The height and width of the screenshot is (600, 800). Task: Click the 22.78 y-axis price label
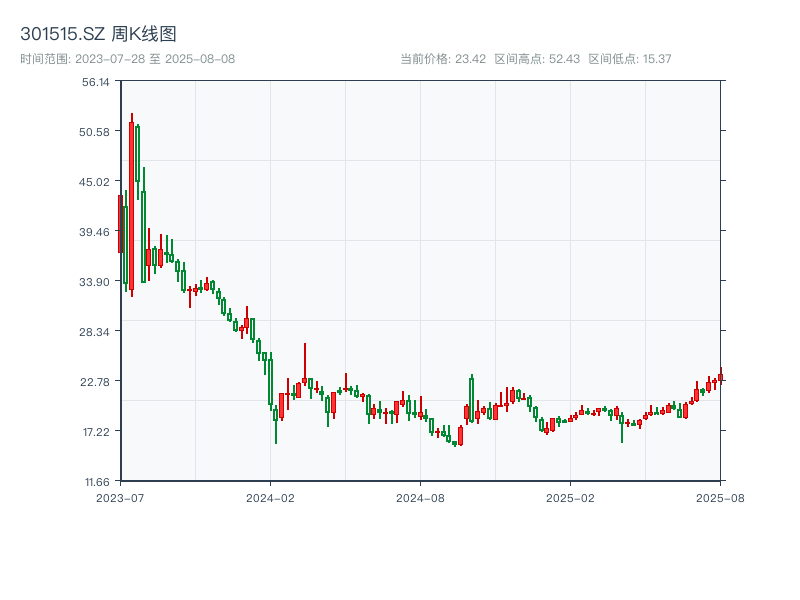coord(96,381)
